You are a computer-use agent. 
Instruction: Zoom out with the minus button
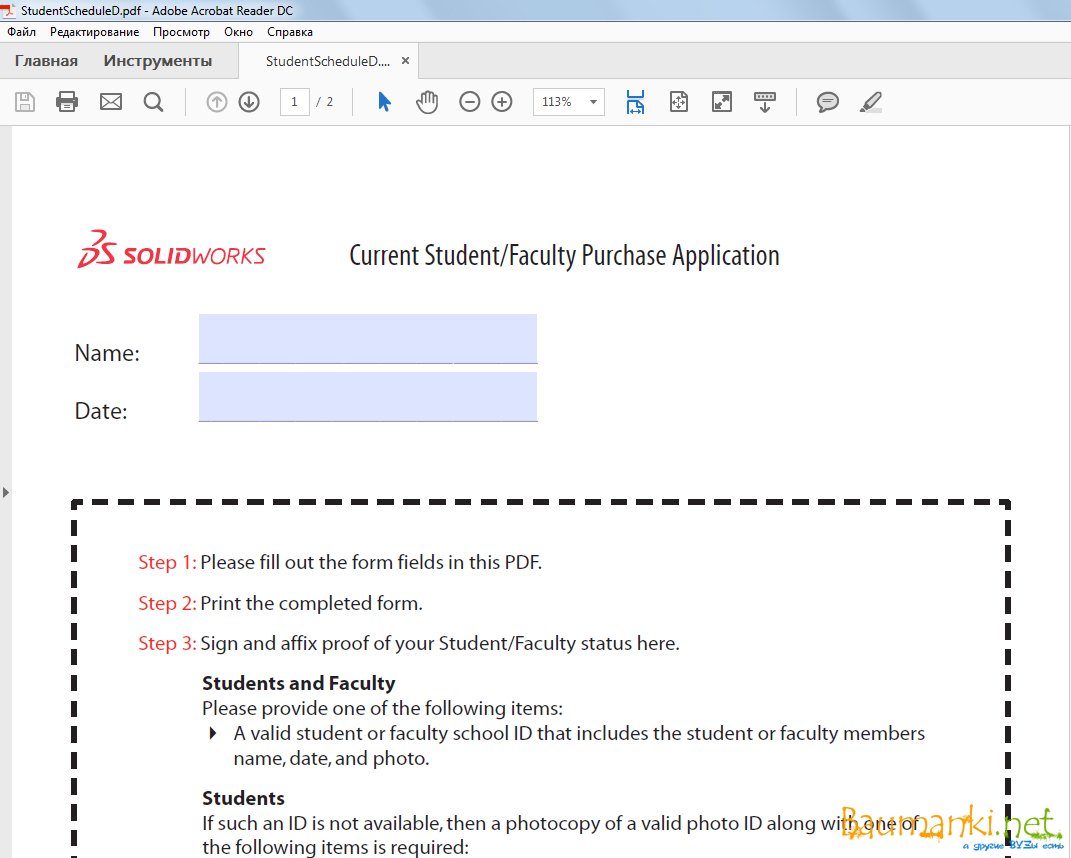pos(470,102)
